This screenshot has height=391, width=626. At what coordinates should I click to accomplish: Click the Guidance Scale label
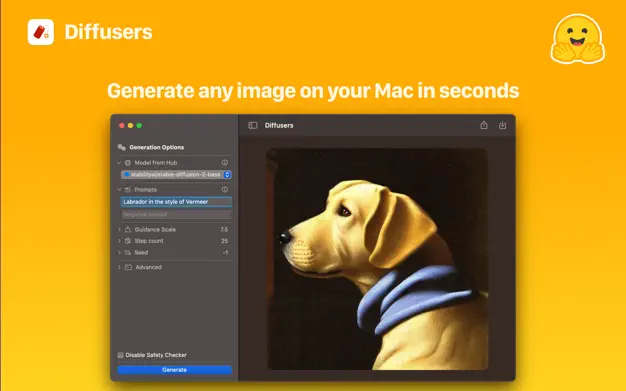click(155, 230)
